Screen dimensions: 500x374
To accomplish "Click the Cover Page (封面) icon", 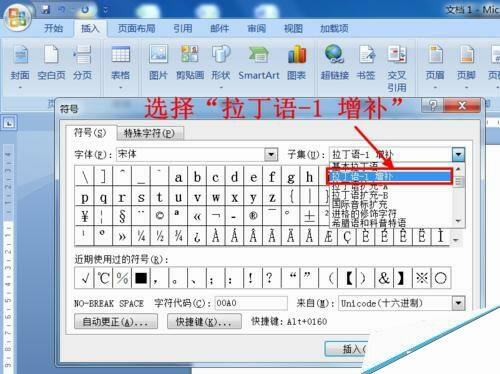I will click(20, 55).
